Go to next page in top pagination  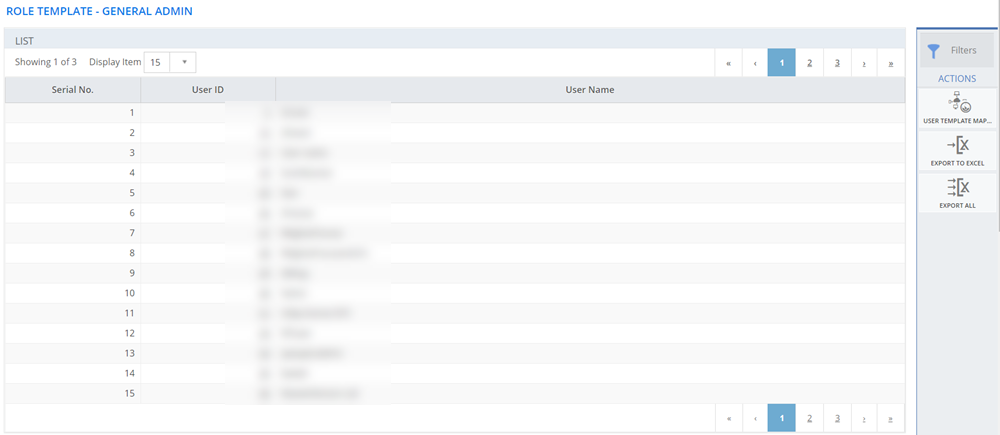[x=864, y=63]
